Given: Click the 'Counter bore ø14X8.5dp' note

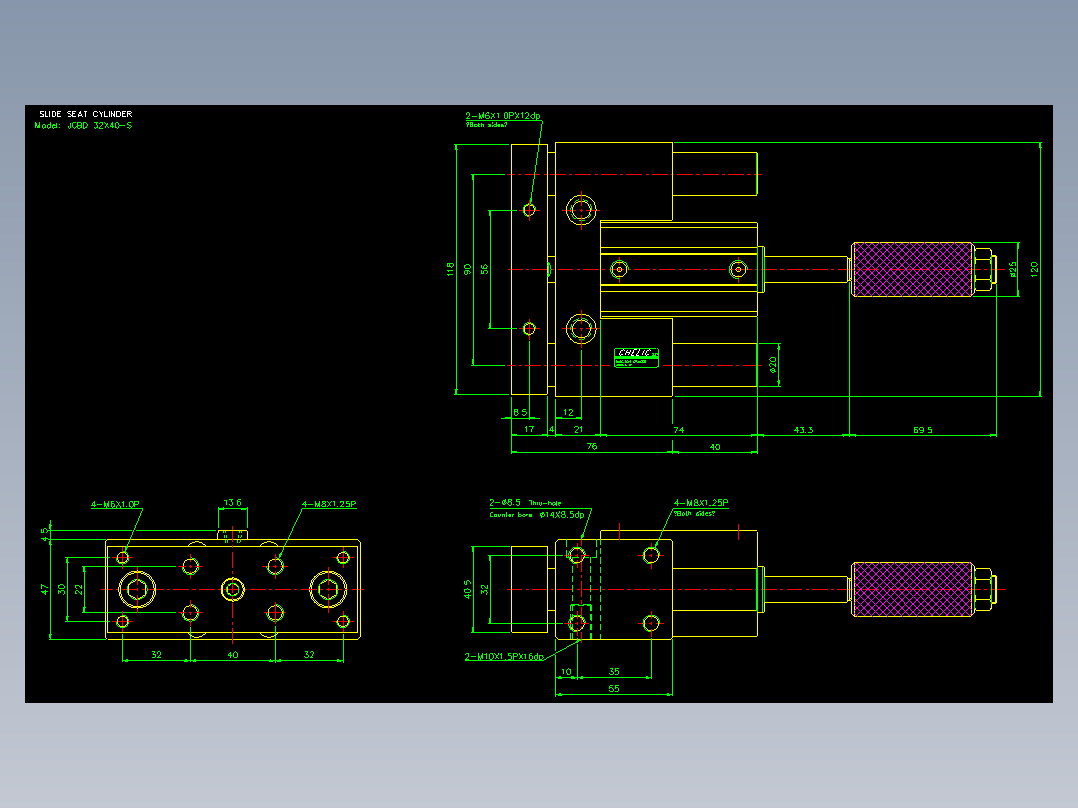Looking at the screenshot, I should pyautogui.click(x=537, y=514).
